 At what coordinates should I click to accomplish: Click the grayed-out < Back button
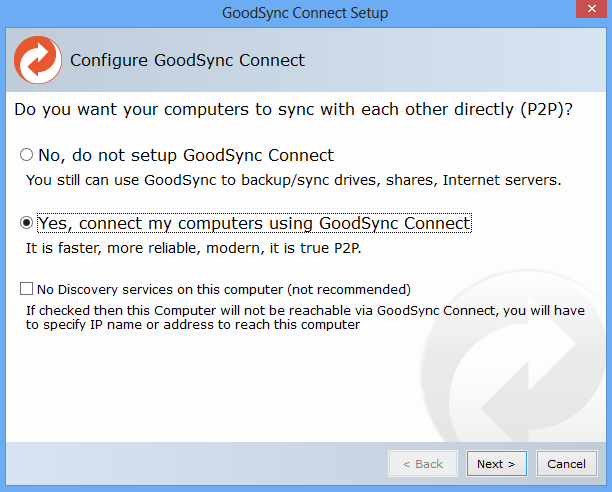point(423,464)
